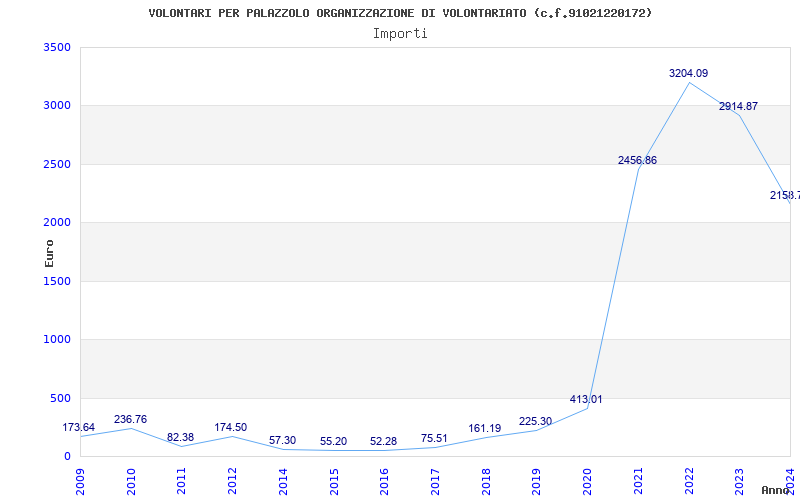The image size is (800, 500).
Task: Click the x-axis year 2015
Action: [x=334, y=482]
